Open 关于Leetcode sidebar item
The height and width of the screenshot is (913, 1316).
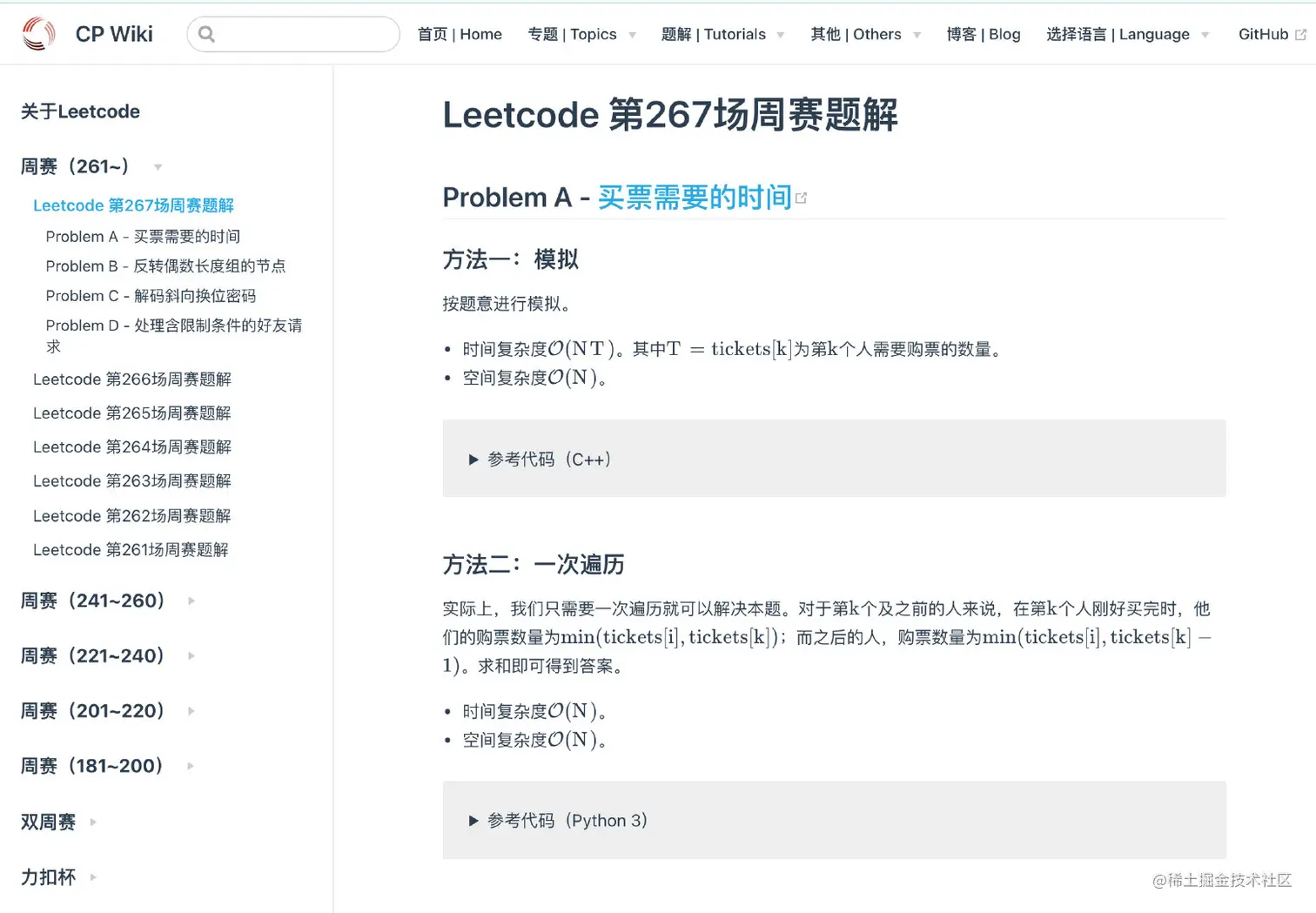(x=80, y=111)
